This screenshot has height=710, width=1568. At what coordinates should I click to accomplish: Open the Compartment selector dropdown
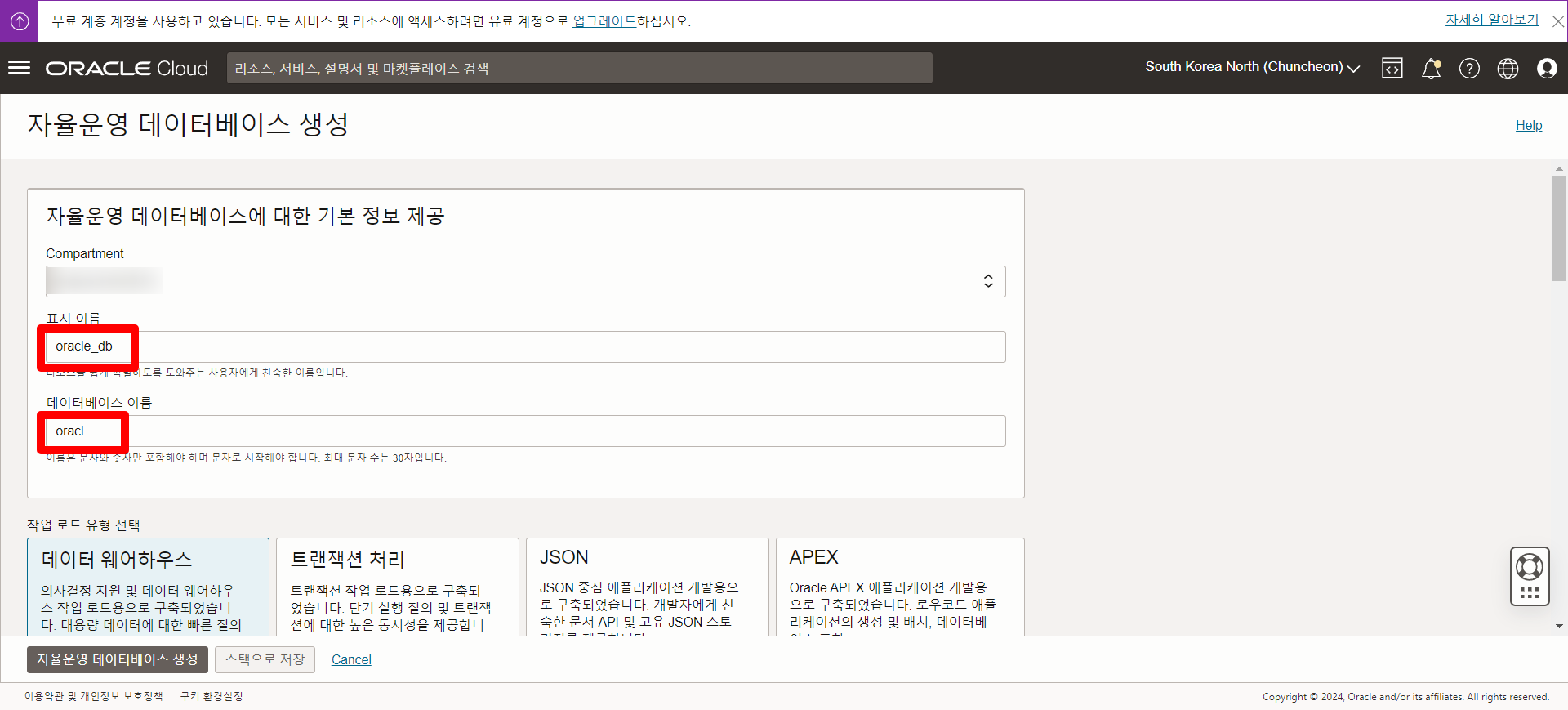point(526,281)
